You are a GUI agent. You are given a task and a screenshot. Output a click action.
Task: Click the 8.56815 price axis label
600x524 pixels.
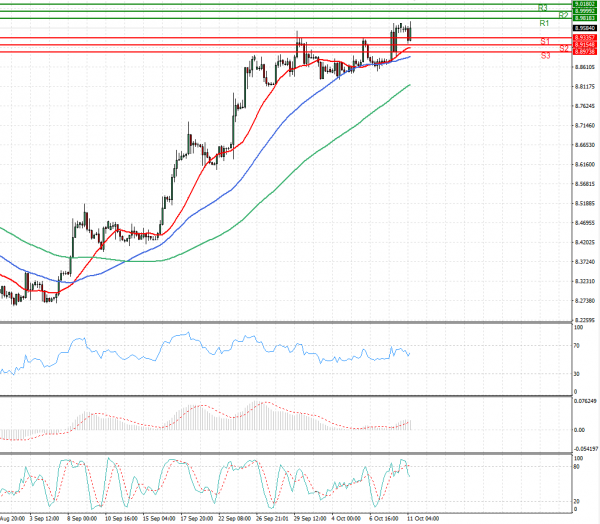point(585,184)
